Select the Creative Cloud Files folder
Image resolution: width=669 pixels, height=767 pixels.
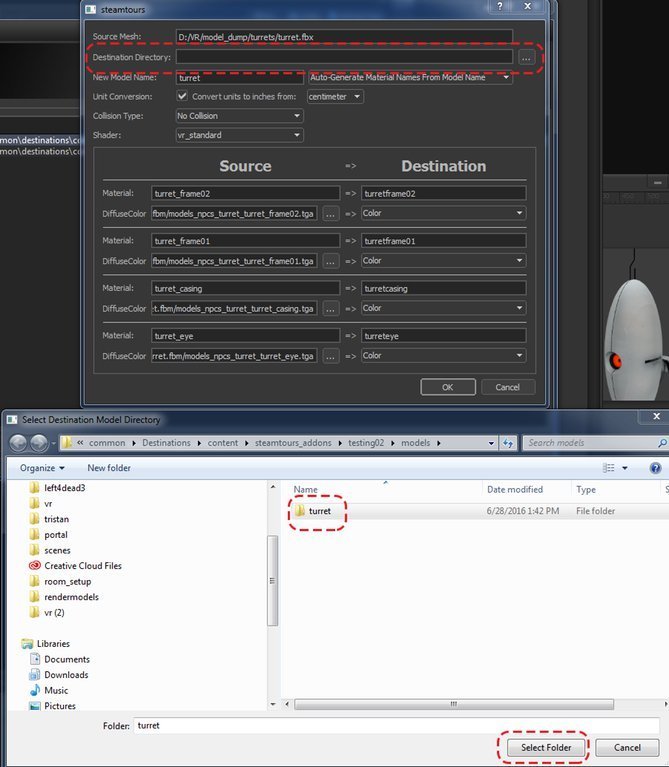click(x=82, y=565)
